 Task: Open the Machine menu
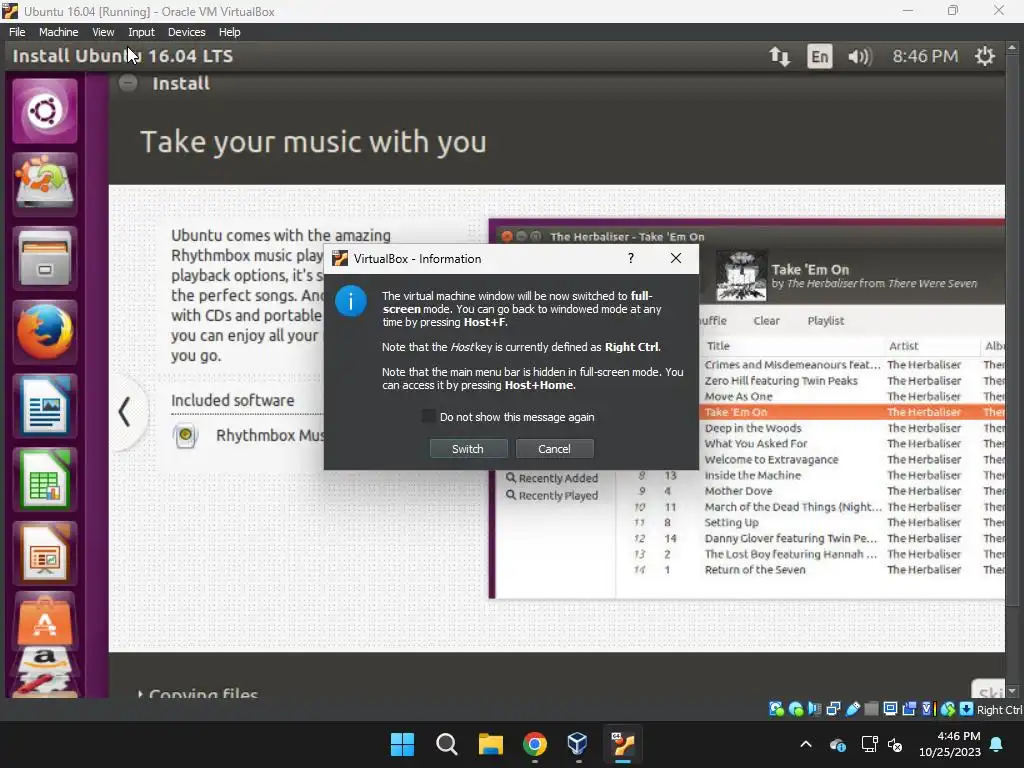58,32
